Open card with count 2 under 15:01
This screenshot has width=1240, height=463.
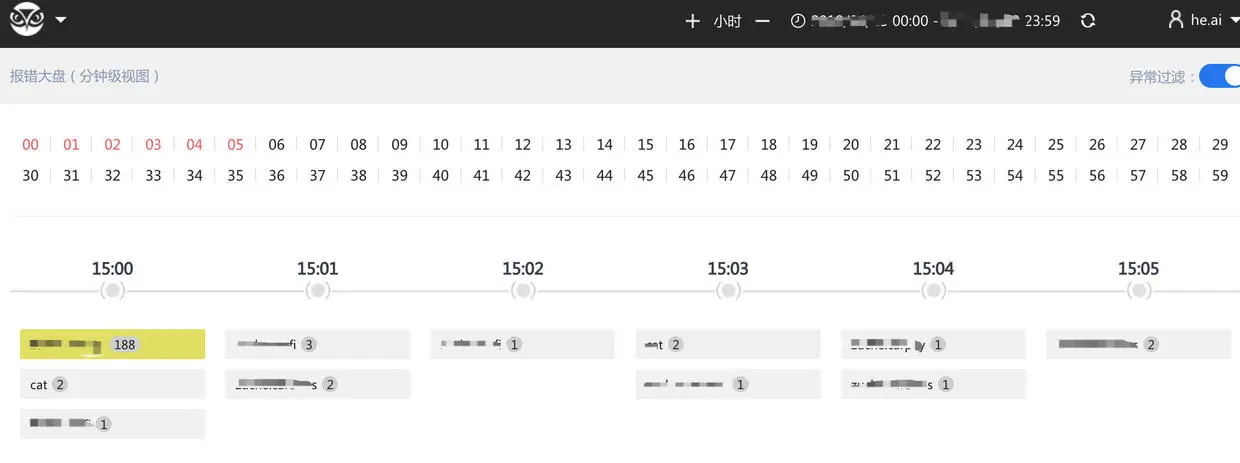(318, 384)
